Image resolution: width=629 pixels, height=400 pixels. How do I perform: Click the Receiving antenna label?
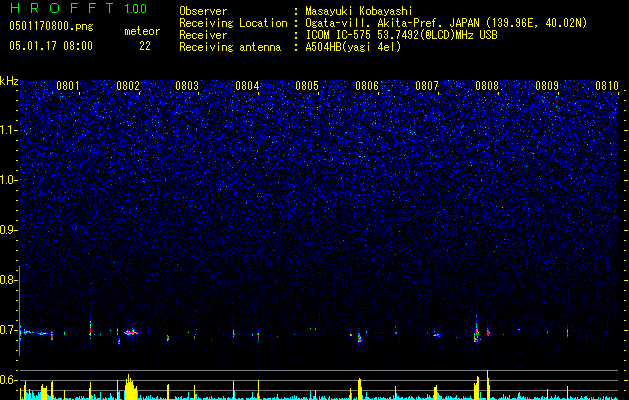tap(230, 47)
